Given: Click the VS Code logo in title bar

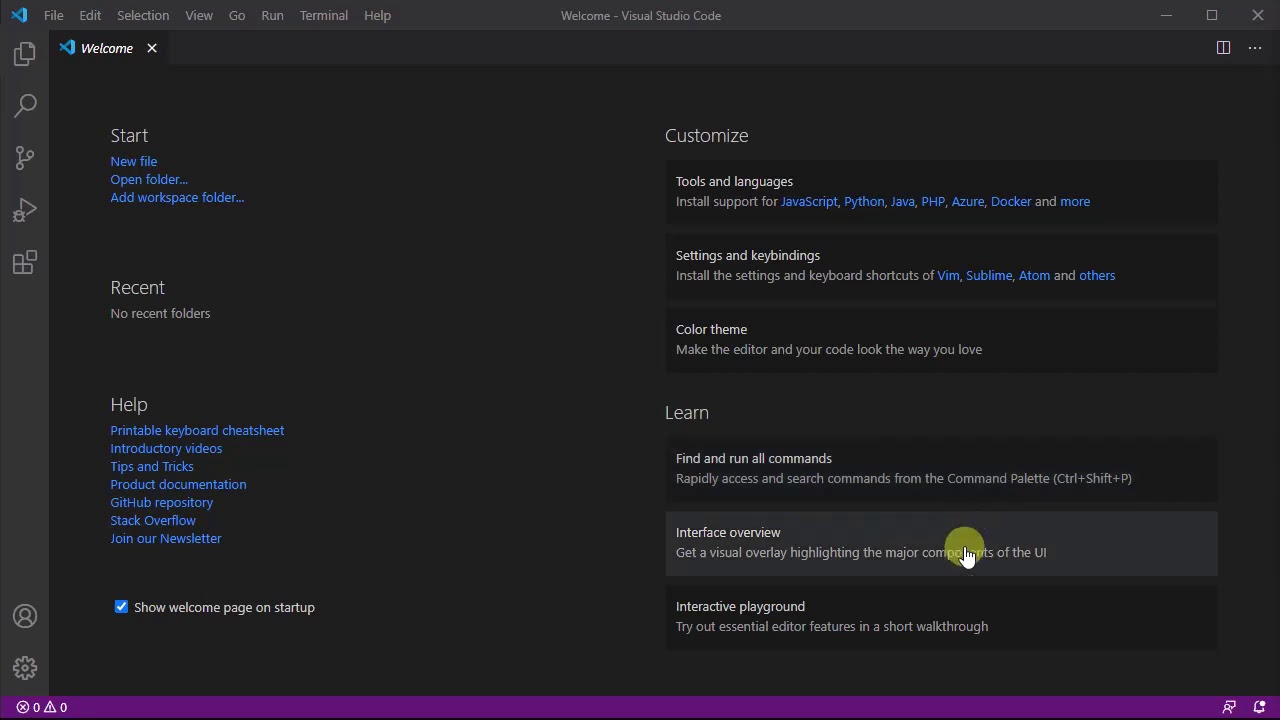Looking at the screenshot, I should point(19,15).
